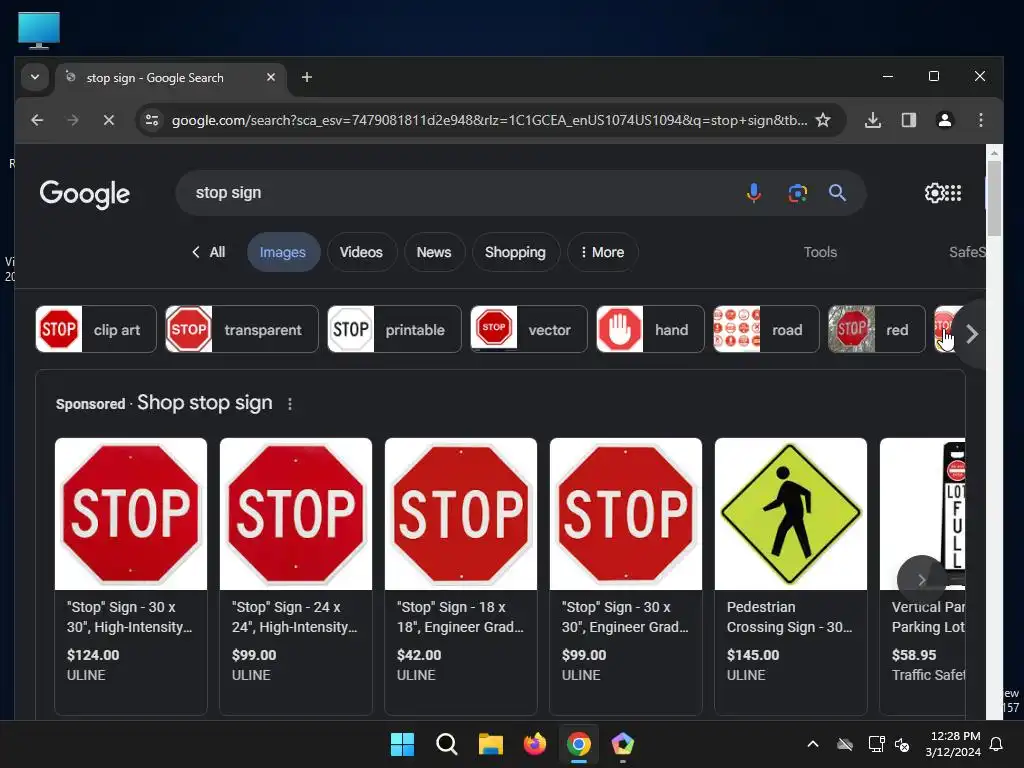Open the Pedestrian Crossing Sign product
Viewport: 1024px width, 768px height.
click(791, 576)
